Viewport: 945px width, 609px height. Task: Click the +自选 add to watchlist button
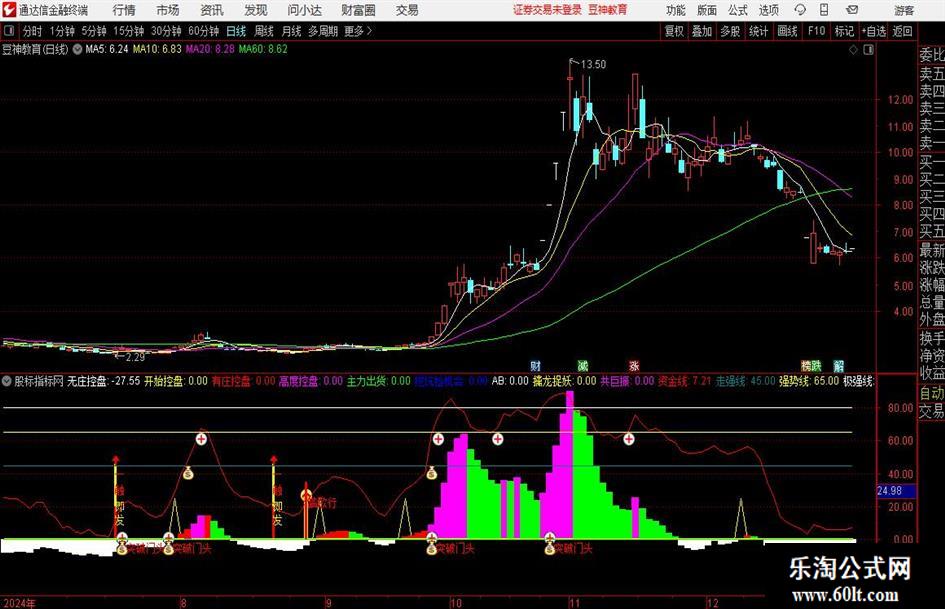point(873,31)
